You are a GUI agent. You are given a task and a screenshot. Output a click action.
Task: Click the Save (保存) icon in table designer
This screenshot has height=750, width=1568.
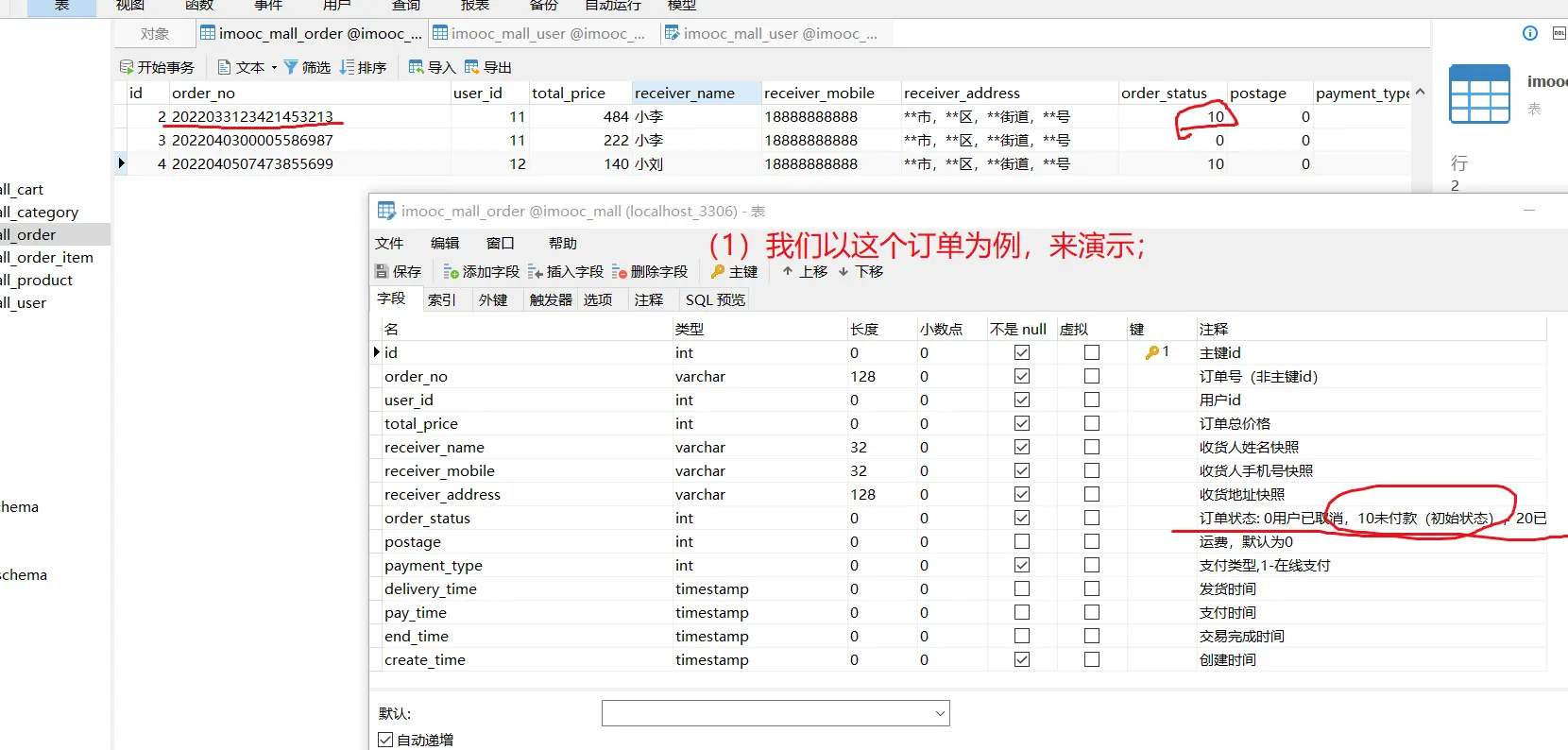[383, 272]
